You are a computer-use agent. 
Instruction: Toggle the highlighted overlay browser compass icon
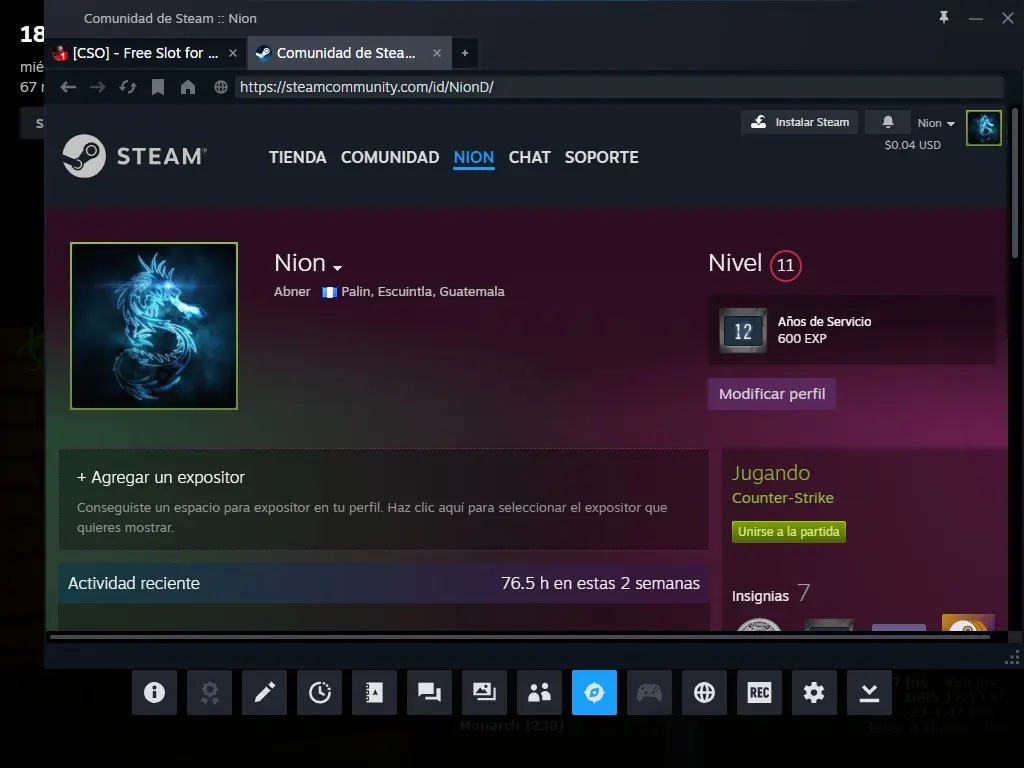pyautogui.click(x=594, y=692)
